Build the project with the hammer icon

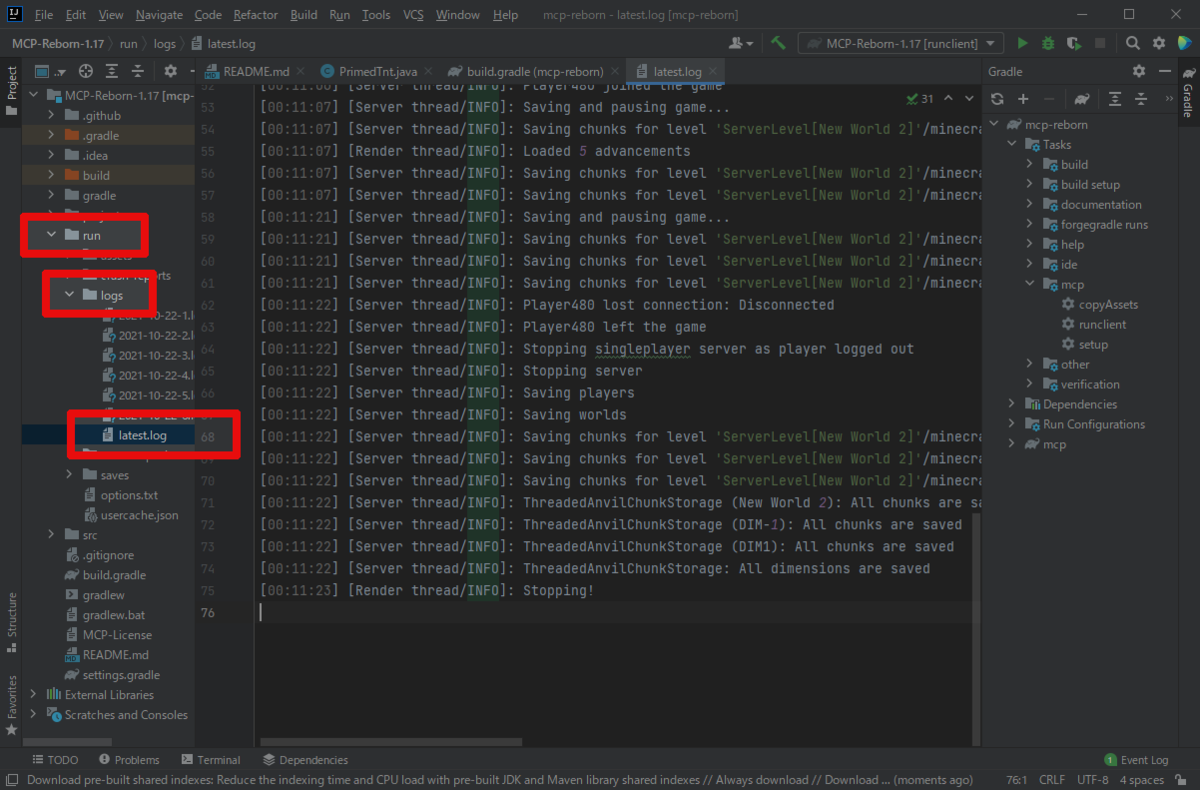pyautogui.click(x=778, y=43)
